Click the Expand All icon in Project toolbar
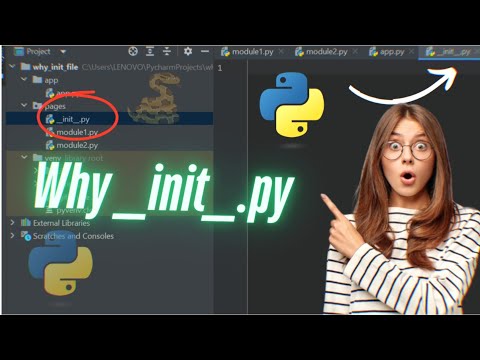The width and height of the screenshot is (480, 360). tap(150, 51)
